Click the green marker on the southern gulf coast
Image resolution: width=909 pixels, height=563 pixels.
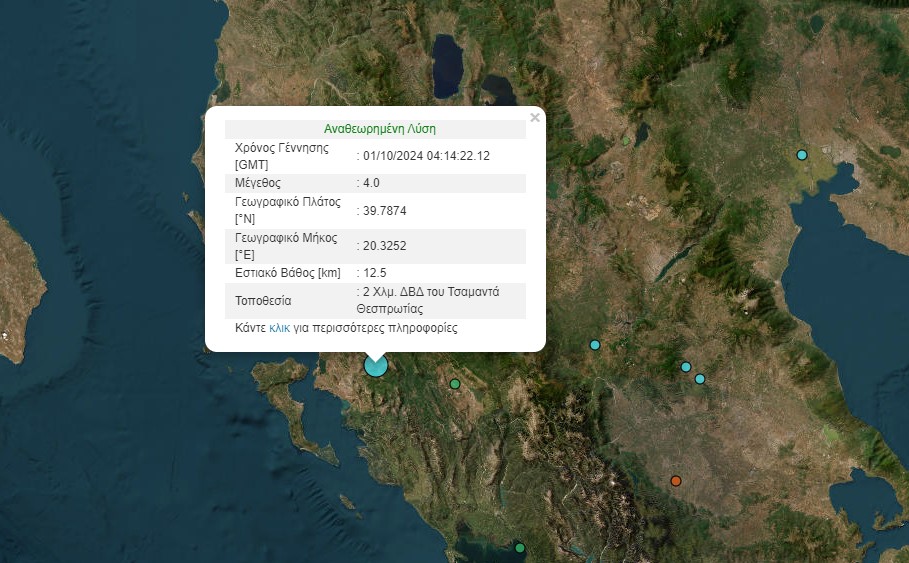click(x=520, y=548)
